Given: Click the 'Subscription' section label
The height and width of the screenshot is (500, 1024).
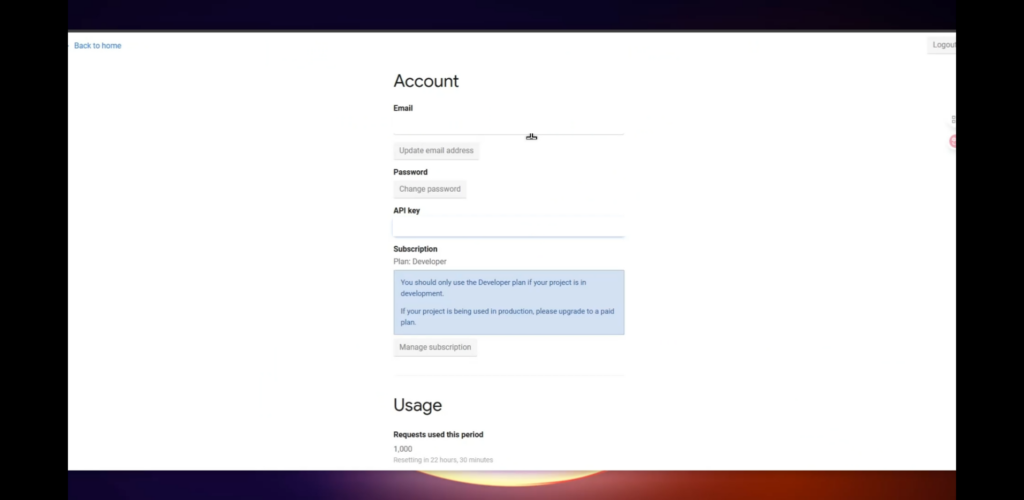Looking at the screenshot, I should [x=415, y=249].
